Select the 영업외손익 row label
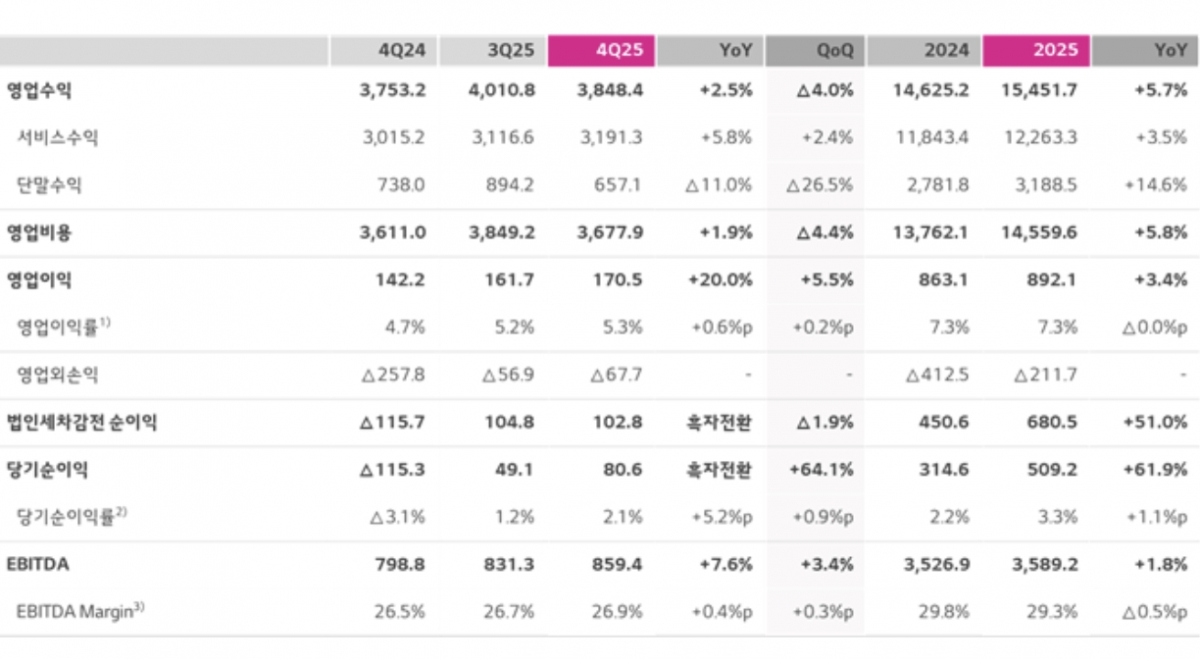1200x659 pixels. 57,375
